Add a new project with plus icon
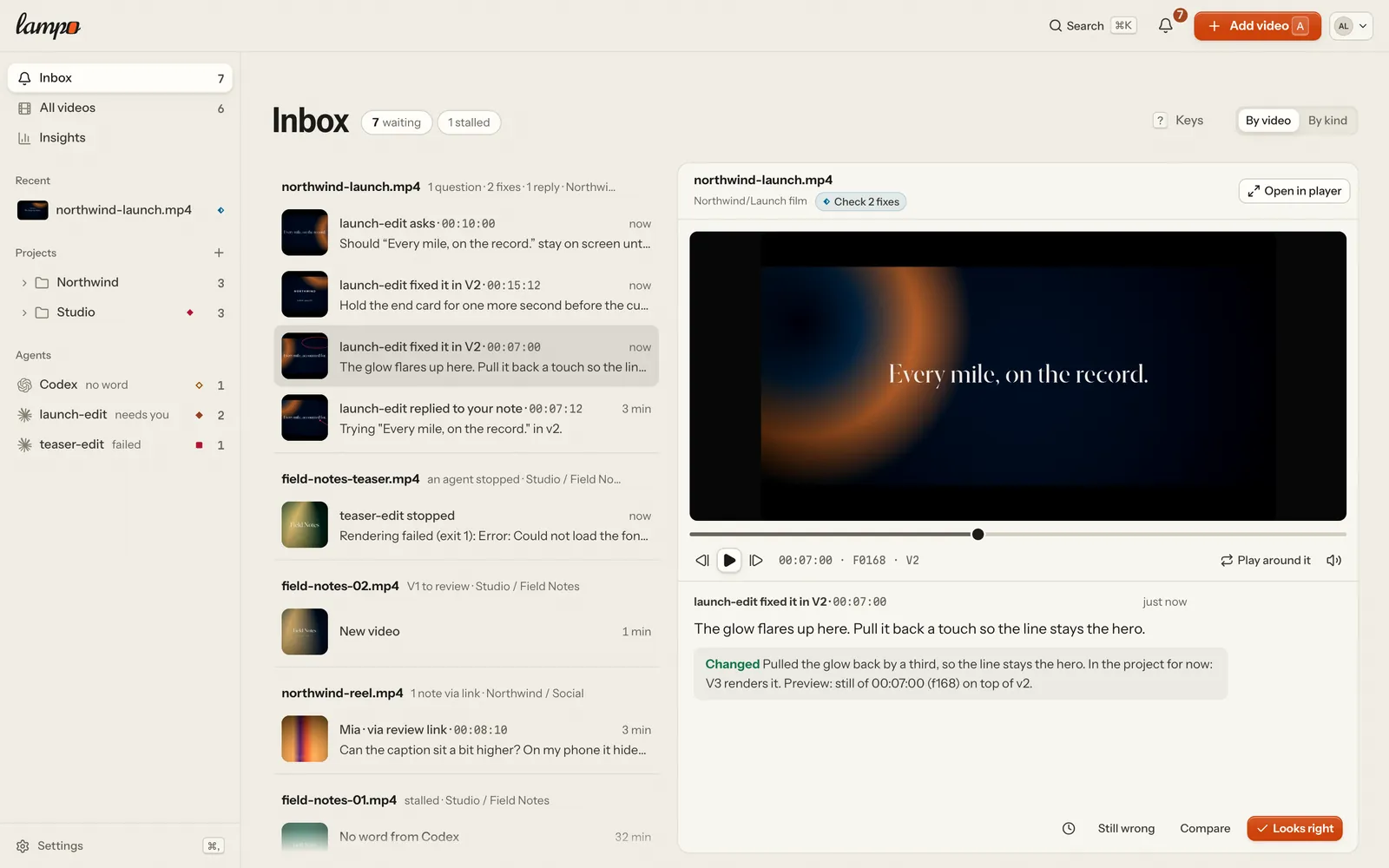Image resolution: width=1389 pixels, height=868 pixels. pos(219,253)
